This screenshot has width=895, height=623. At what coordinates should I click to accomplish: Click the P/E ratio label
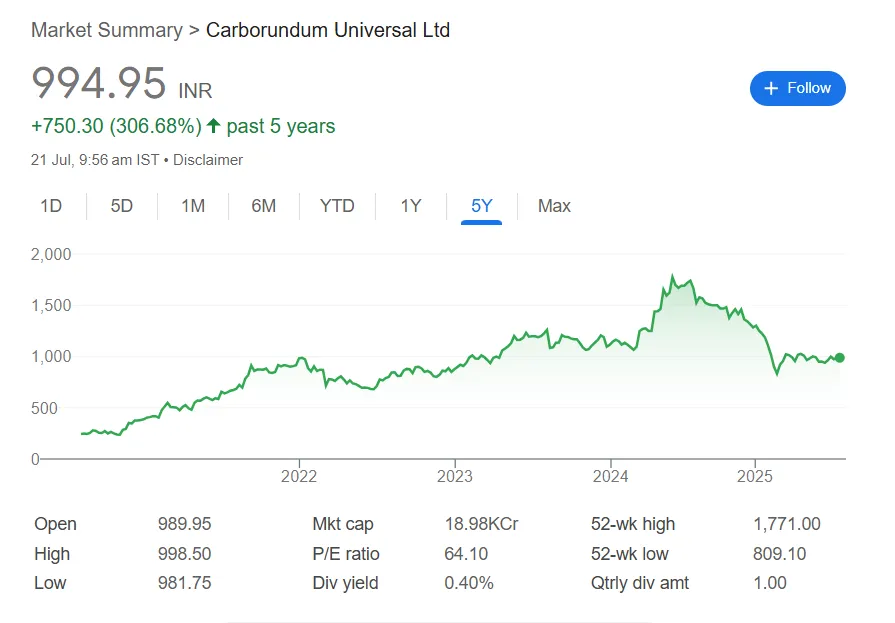pyautogui.click(x=345, y=554)
